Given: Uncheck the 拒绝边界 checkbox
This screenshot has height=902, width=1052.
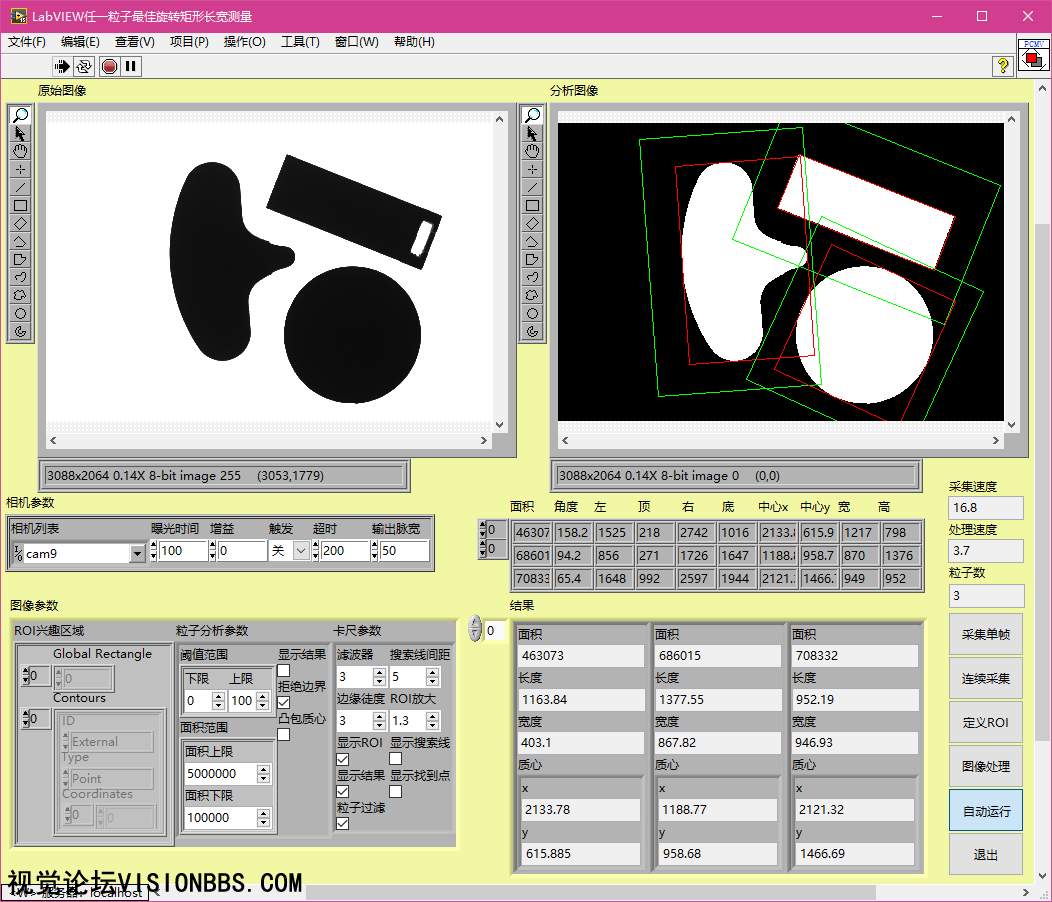Looking at the screenshot, I should pyautogui.click(x=284, y=703).
